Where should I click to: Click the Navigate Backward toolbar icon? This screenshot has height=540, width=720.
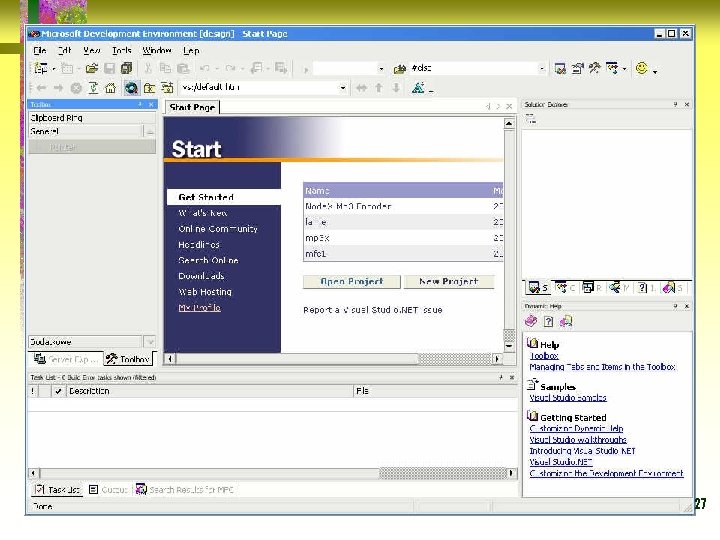click(x=256, y=68)
